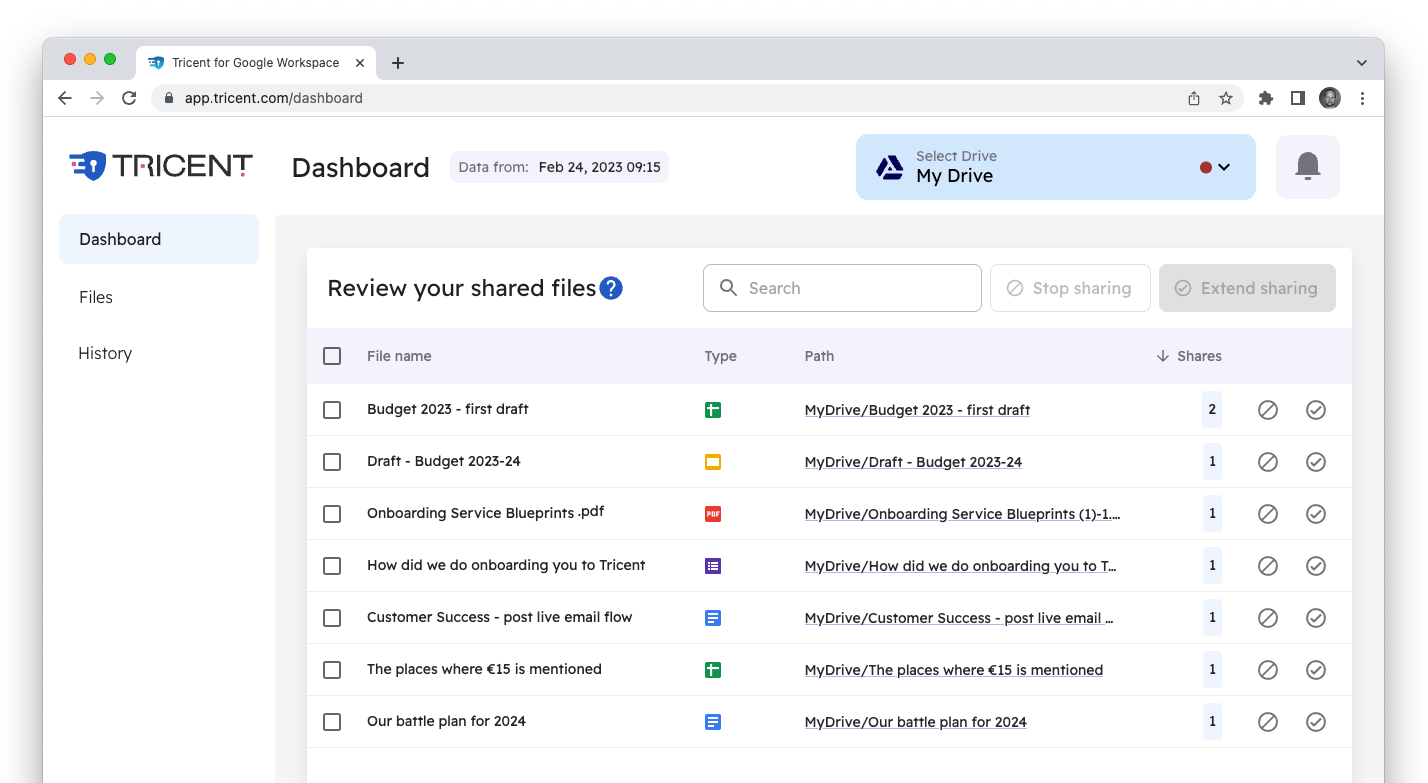Open the browser extensions puzzle icon
Screen dimensions: 1428x783
tap(1266, 98)
